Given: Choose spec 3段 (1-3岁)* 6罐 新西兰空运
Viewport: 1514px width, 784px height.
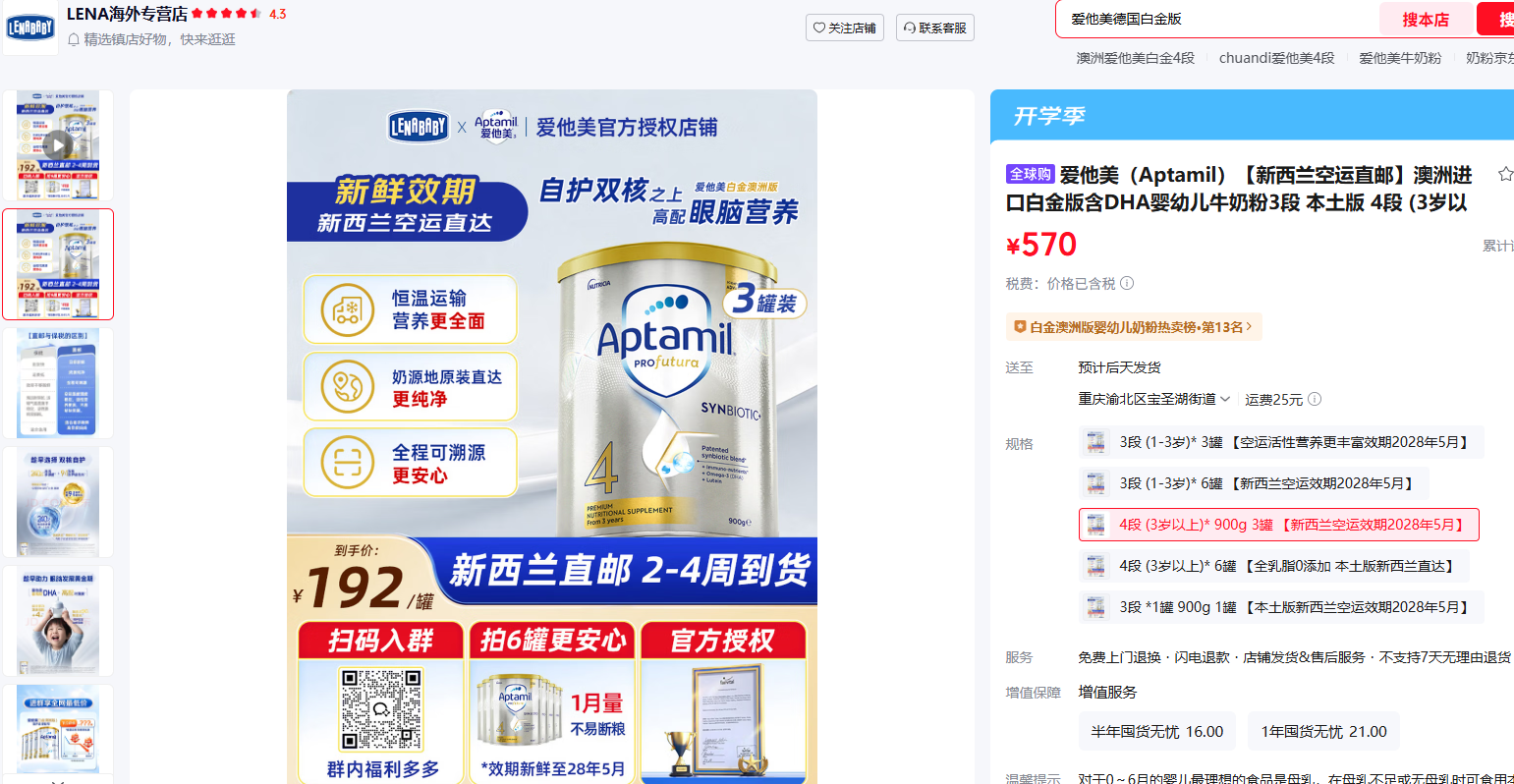Looking at the screenshot, I should point(1254,483).
